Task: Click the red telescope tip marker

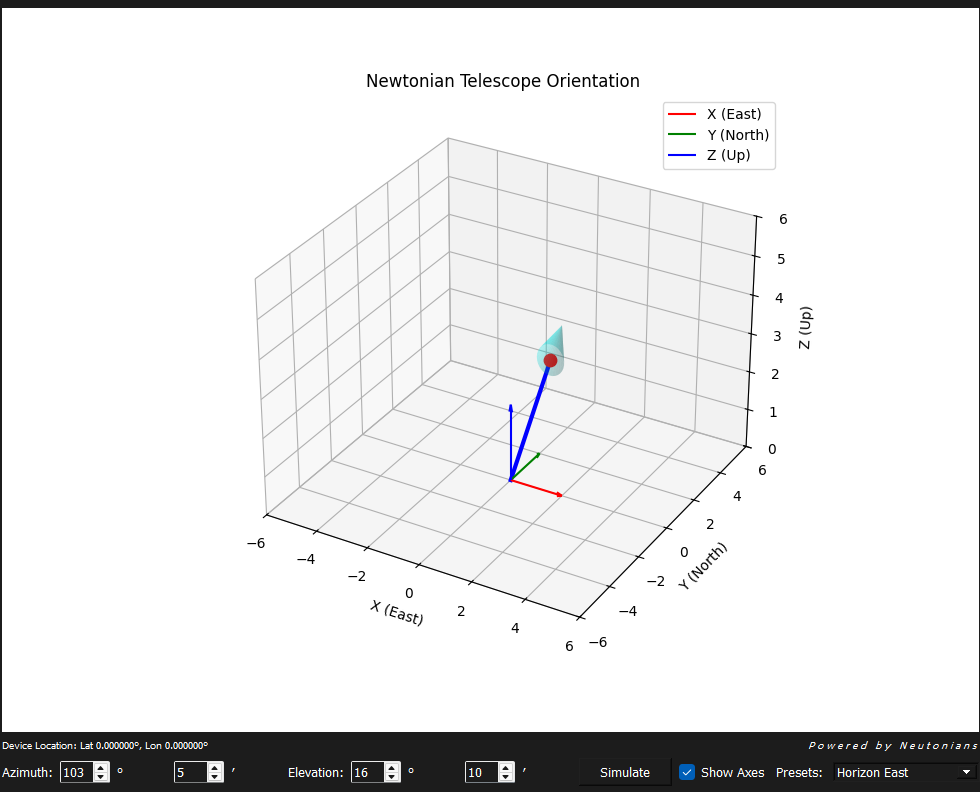Action: 550,360
